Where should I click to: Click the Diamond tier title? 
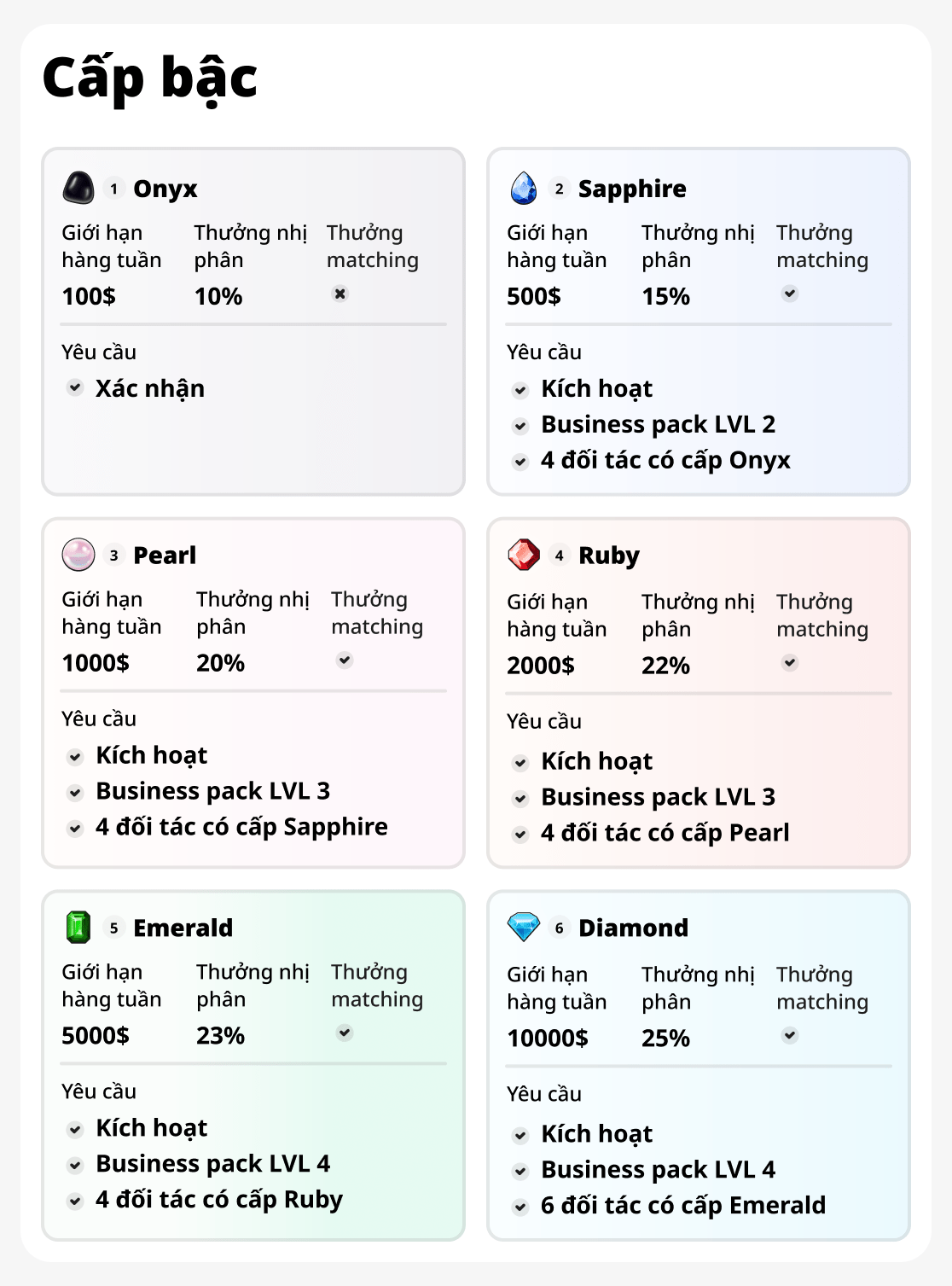[x=633, y=928]
